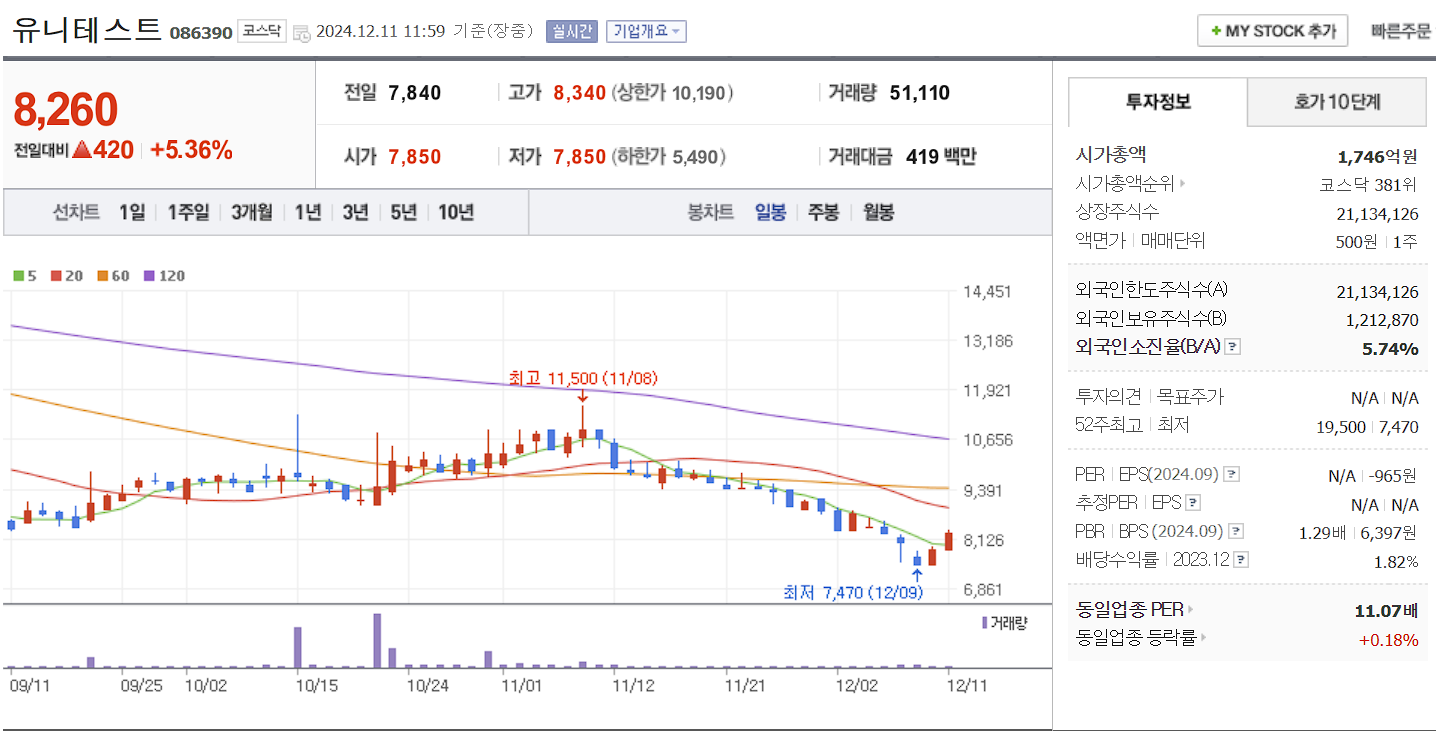Viewport: 1436px width, 731px height.
Task: Switch to the 호가10단계 tab
Action: click(x=1337, y=102)
